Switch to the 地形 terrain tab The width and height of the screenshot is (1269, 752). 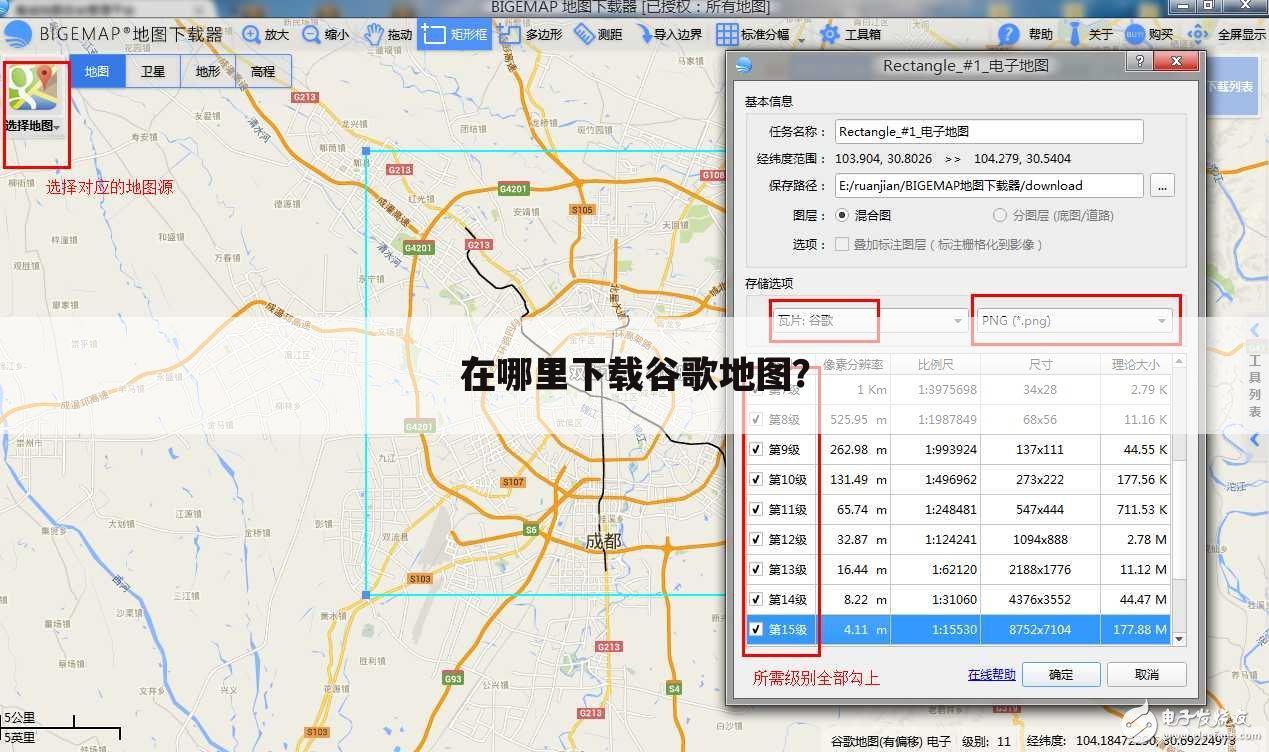point(208,72)
